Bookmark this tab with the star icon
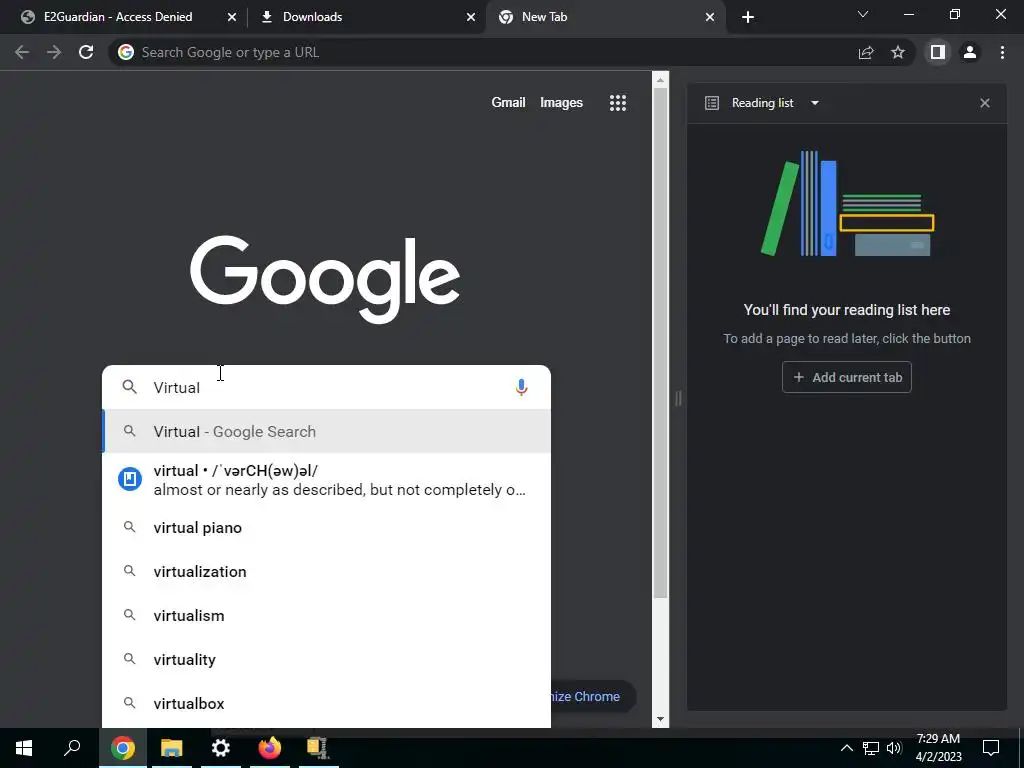The height and width of the screenshot is (768, 1024). click(x=898, y=52)
